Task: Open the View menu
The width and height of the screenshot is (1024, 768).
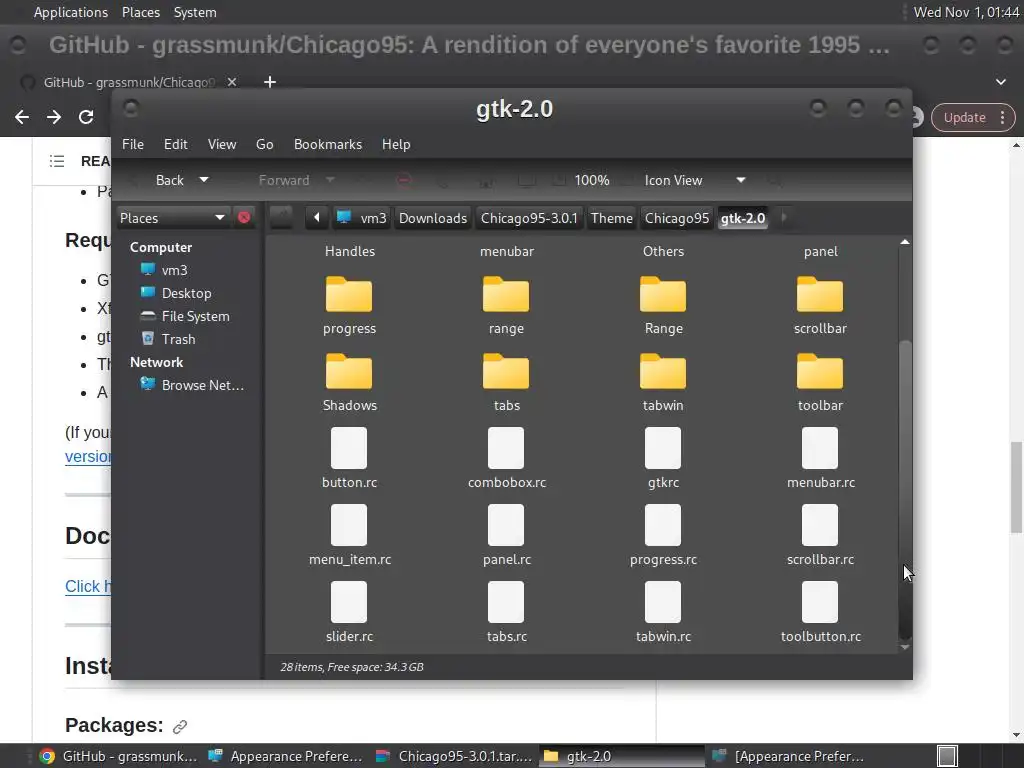Action: point(222,144)
